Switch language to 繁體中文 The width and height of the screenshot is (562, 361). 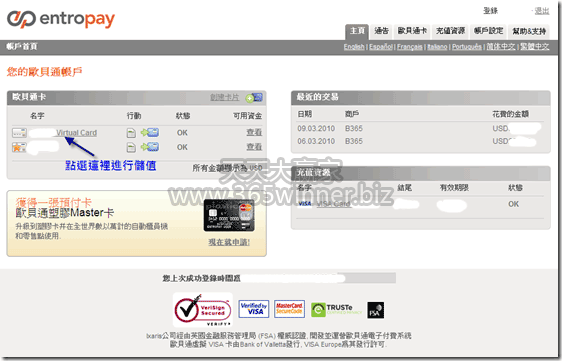point(534,47)
